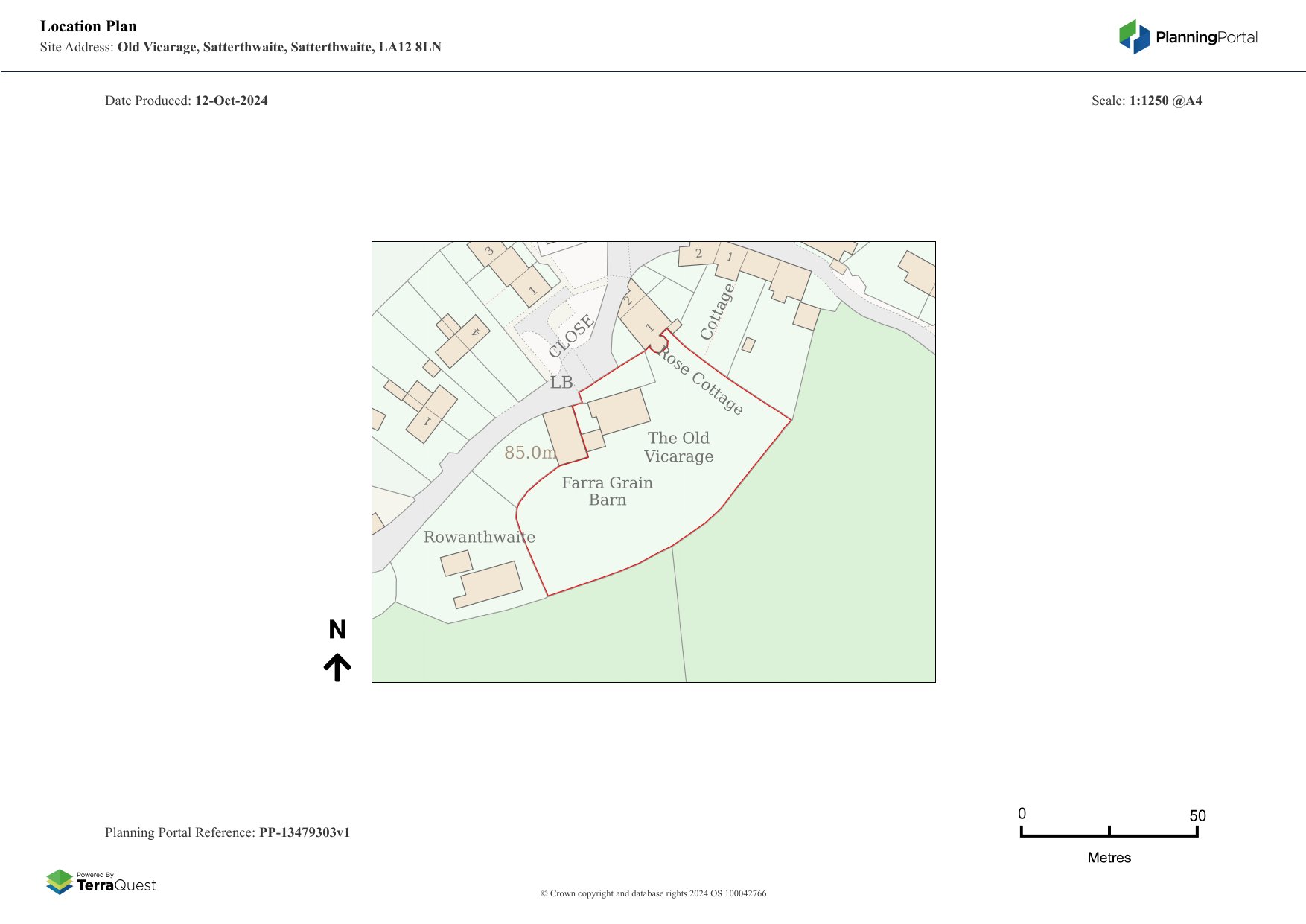1306x924 pixels.
Task: Click the TerraQuest layered logo icon
Action: coord(60,882)
